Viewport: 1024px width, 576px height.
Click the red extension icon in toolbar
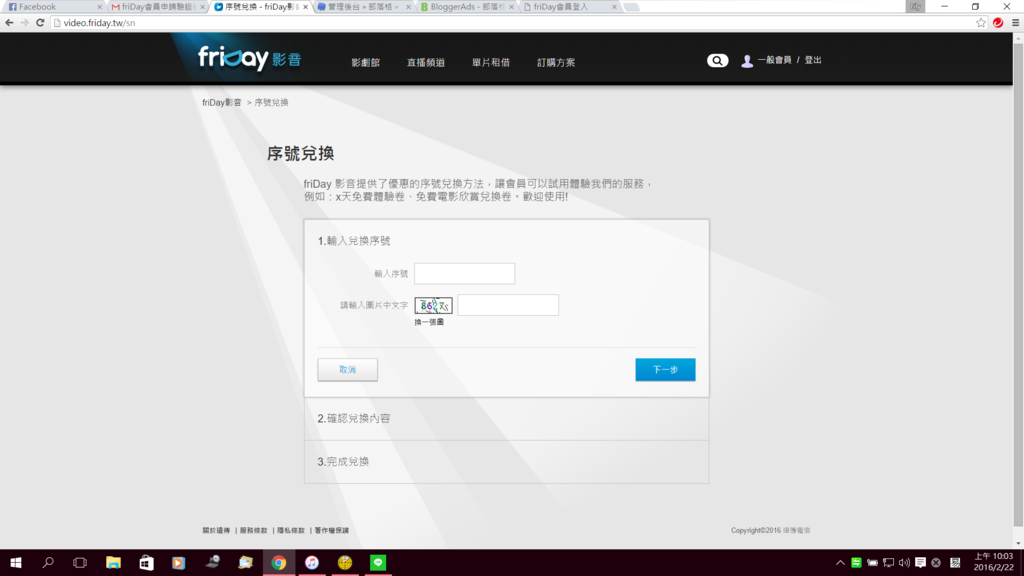[x=998, y=23]
